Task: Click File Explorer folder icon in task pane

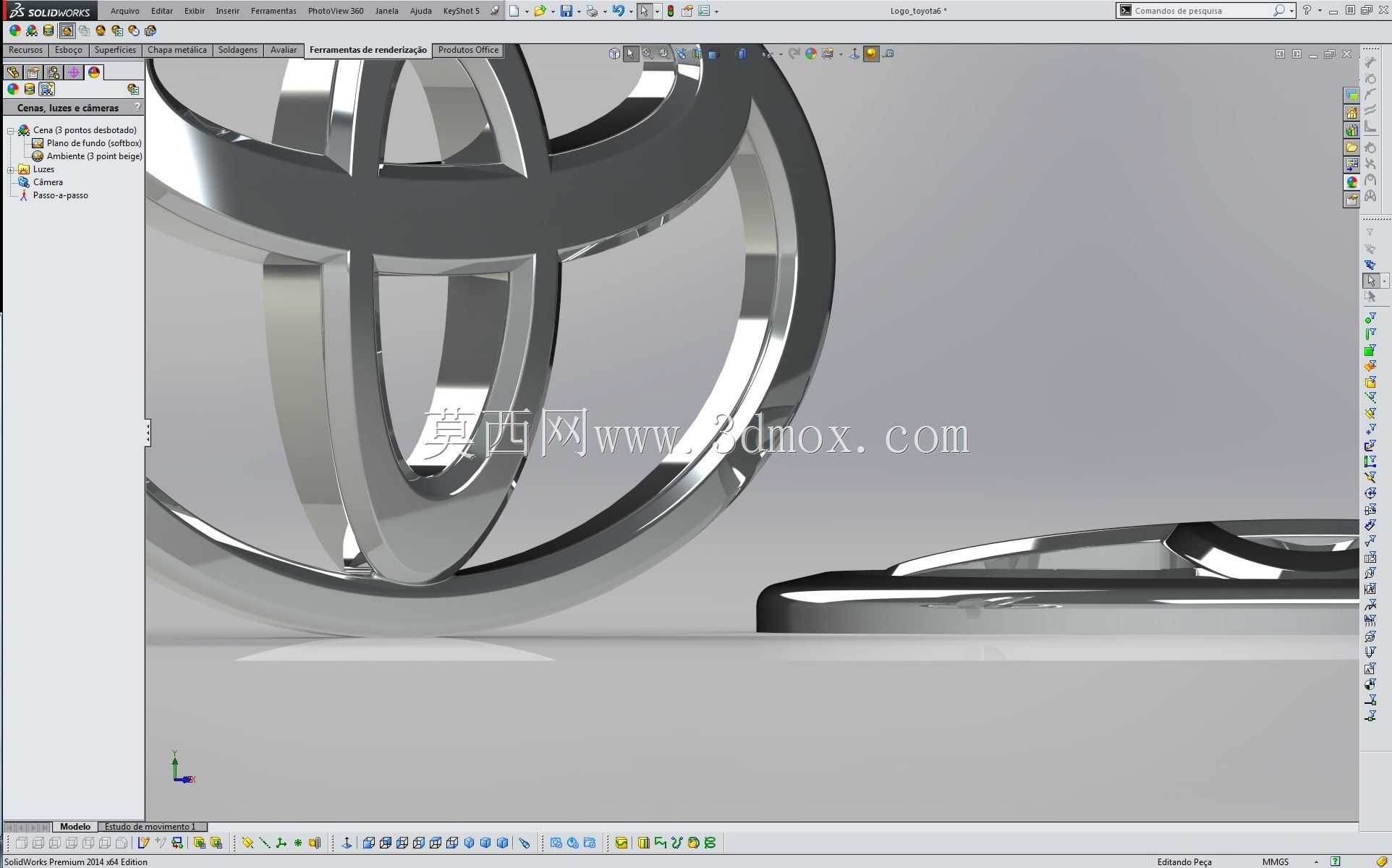Action: [1351, 148]
